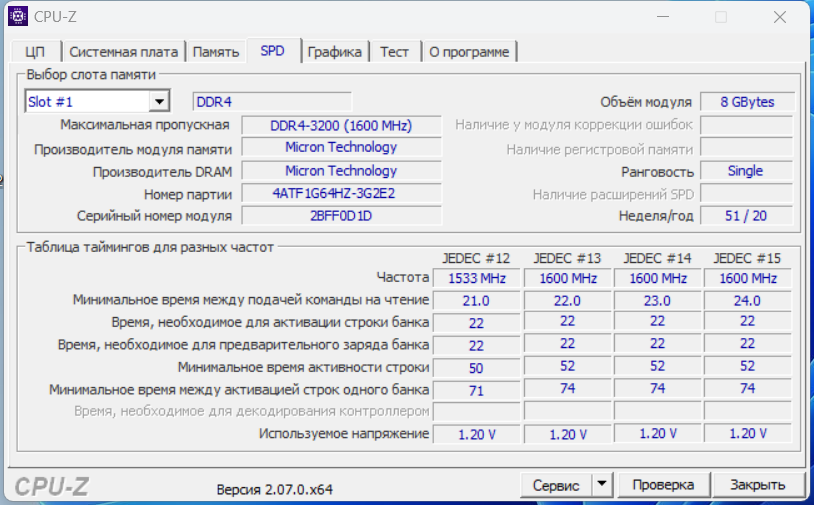Image resolution: width=814 pixels, height=505 pixels.
Task: Click the Номер партии label
Action: click(188, 195)
